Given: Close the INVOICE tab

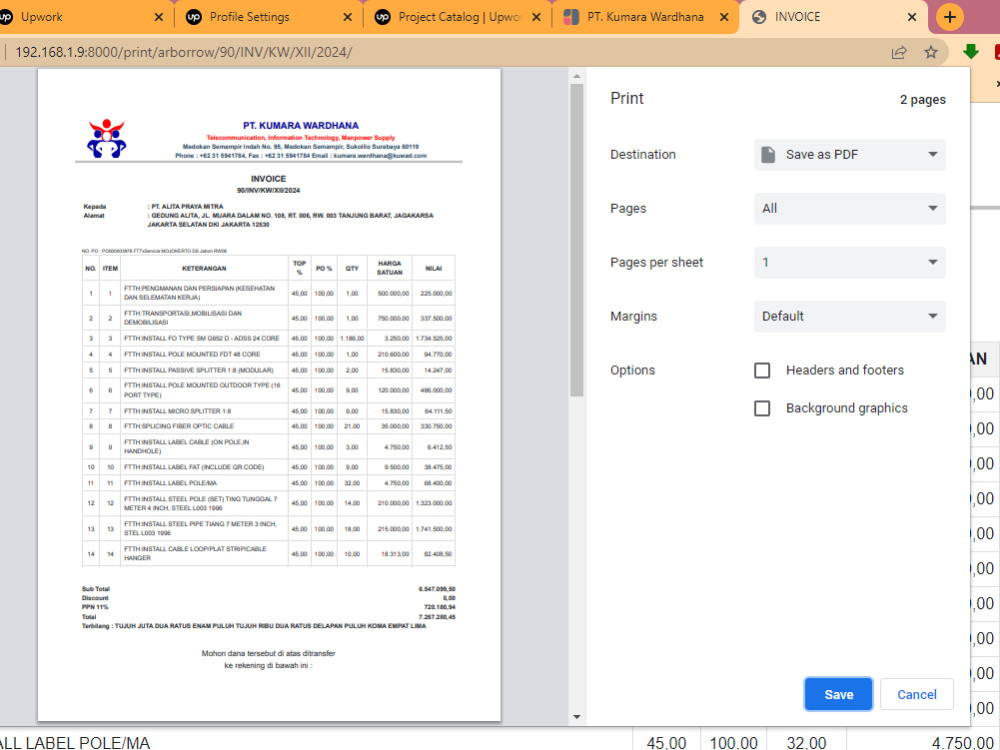Looking at the screenshot, I should pyautogui.click(x=912, y=17).
